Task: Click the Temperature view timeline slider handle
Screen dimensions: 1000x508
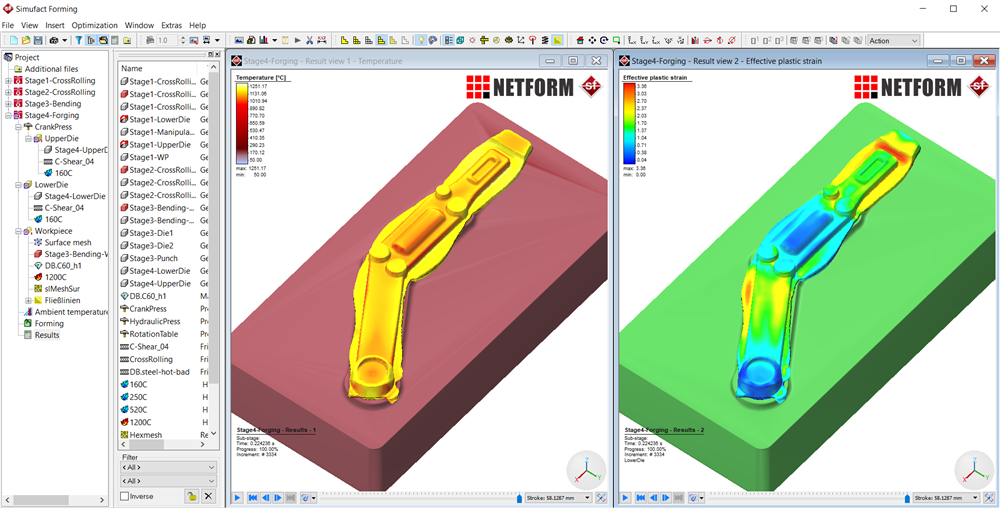Action: pos(519,498)
